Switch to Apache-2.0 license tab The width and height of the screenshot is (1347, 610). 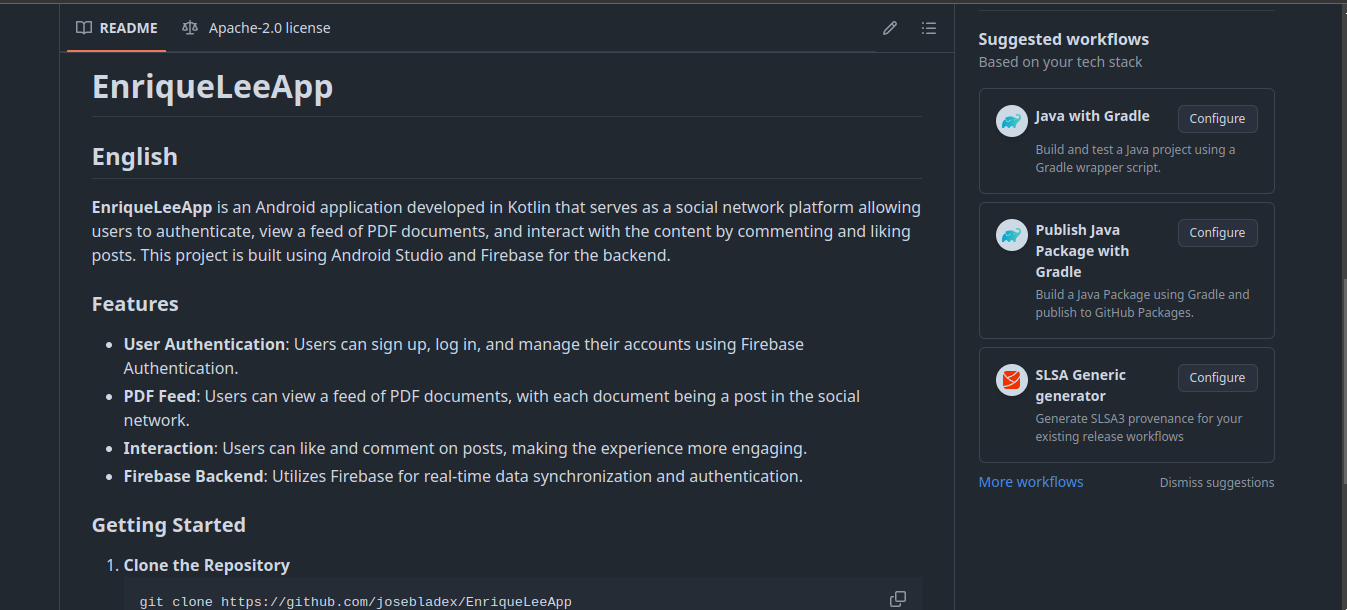257,28
